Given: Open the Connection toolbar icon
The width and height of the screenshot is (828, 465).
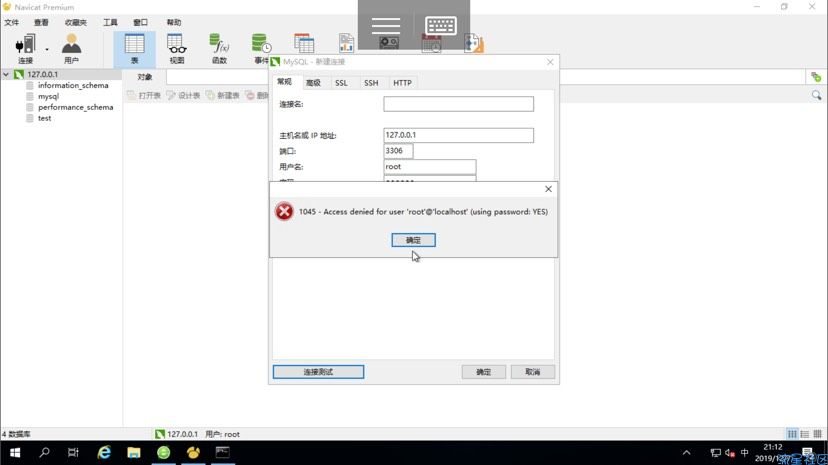Looking at the screenshot, I should [25, 49].
